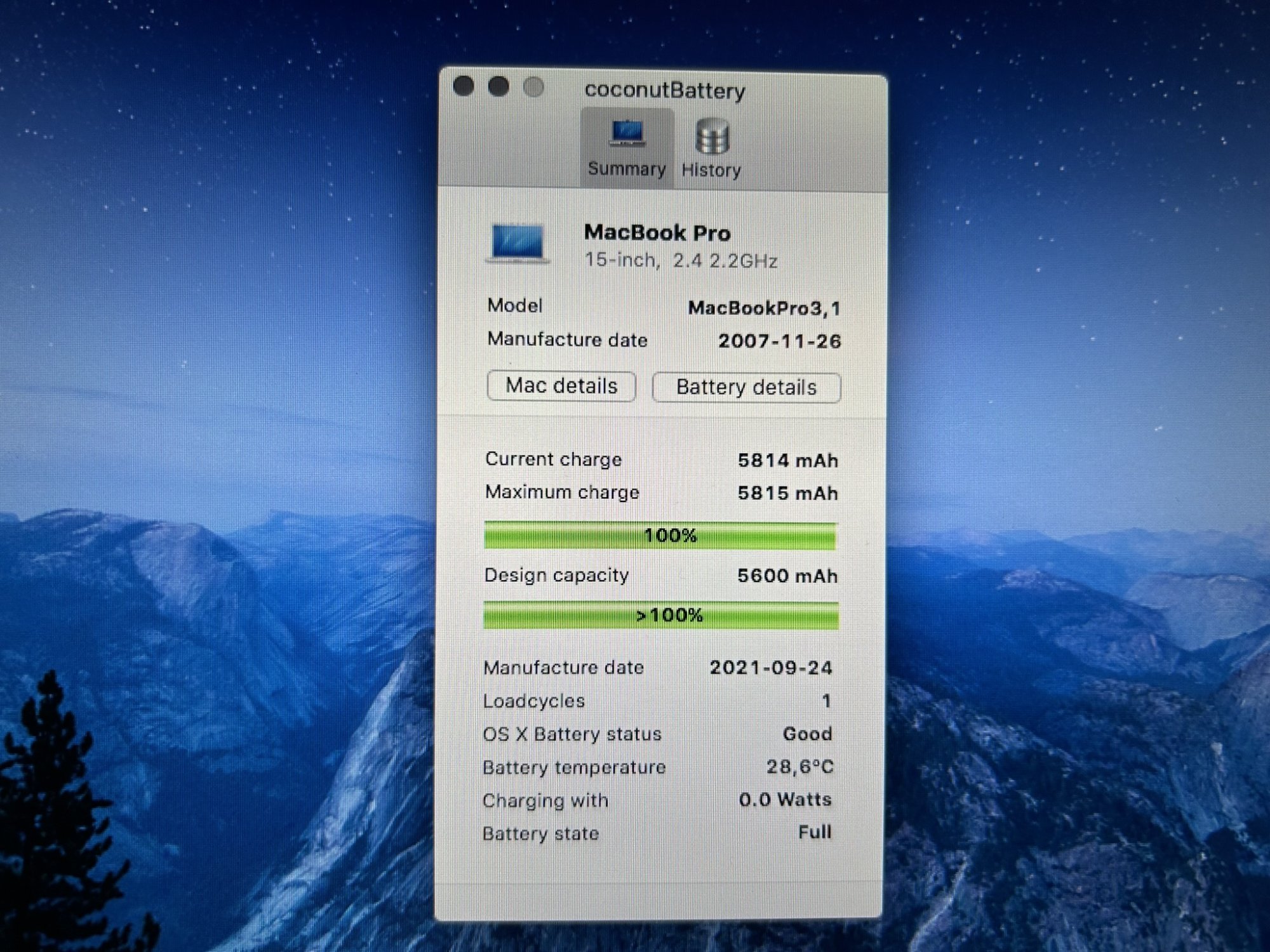The width and height of the screenshot is (1270, 952).
Task: Select the Battery state value 'Full'
Action: pyautogui.click(x=815, y=832)
